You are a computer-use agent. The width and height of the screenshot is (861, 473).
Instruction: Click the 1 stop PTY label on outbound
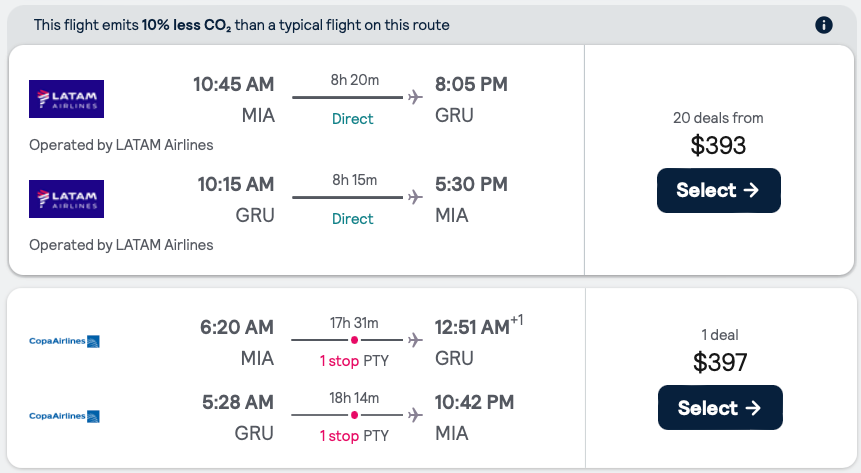click(353, 360)
